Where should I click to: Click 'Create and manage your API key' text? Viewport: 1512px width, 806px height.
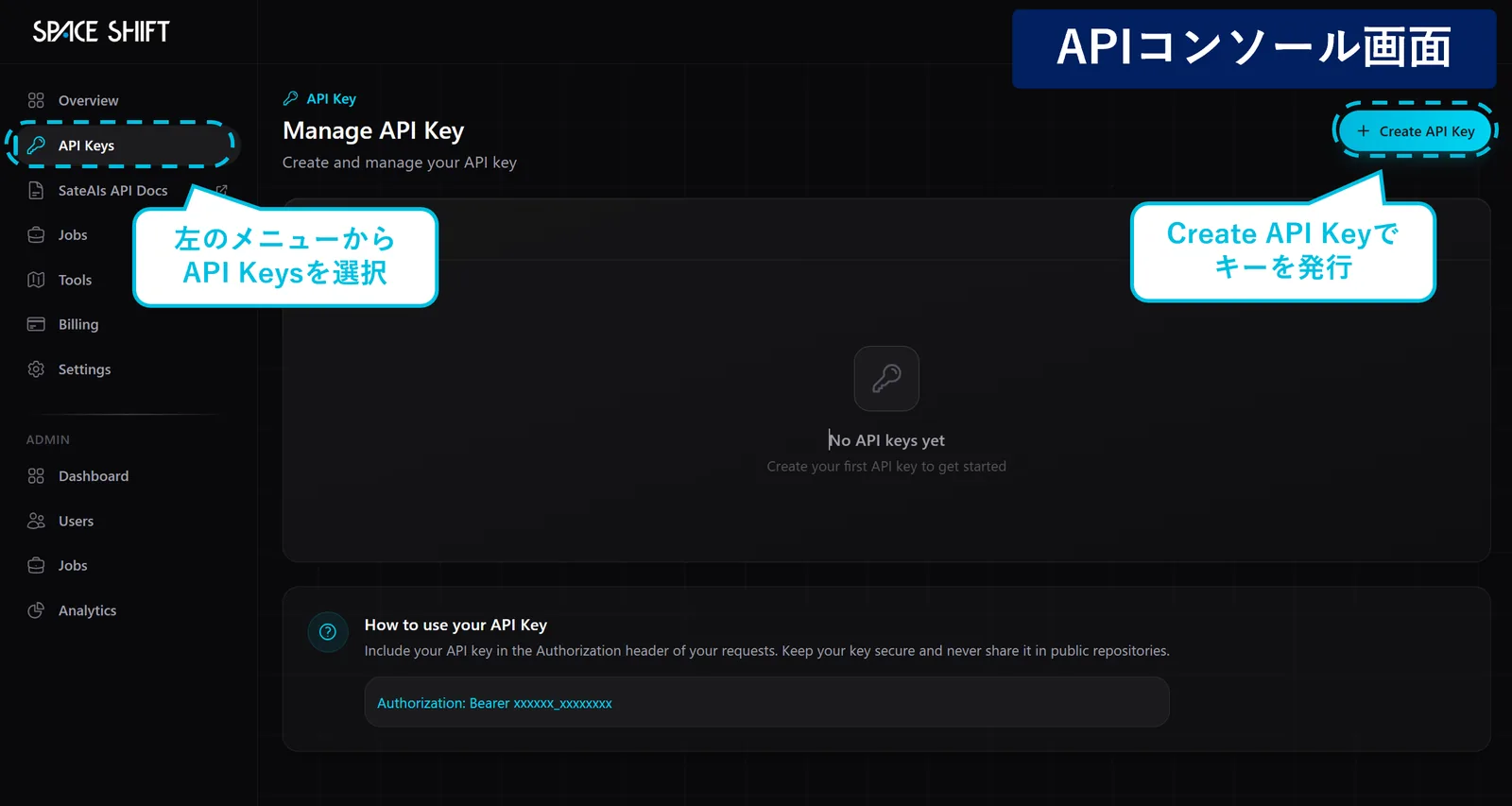[x=400, y=163]
